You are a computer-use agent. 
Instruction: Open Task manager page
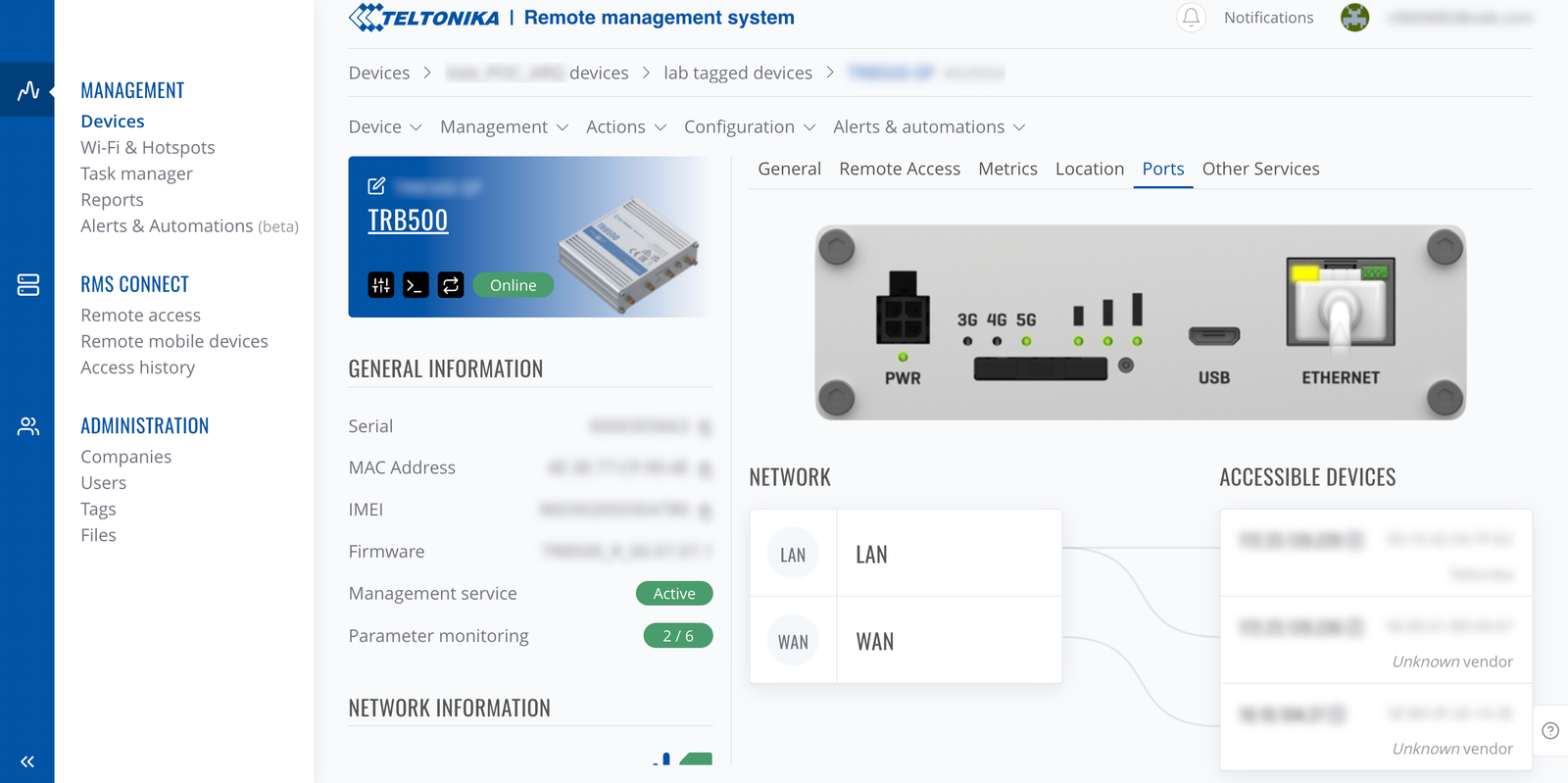tap(136, 173)
